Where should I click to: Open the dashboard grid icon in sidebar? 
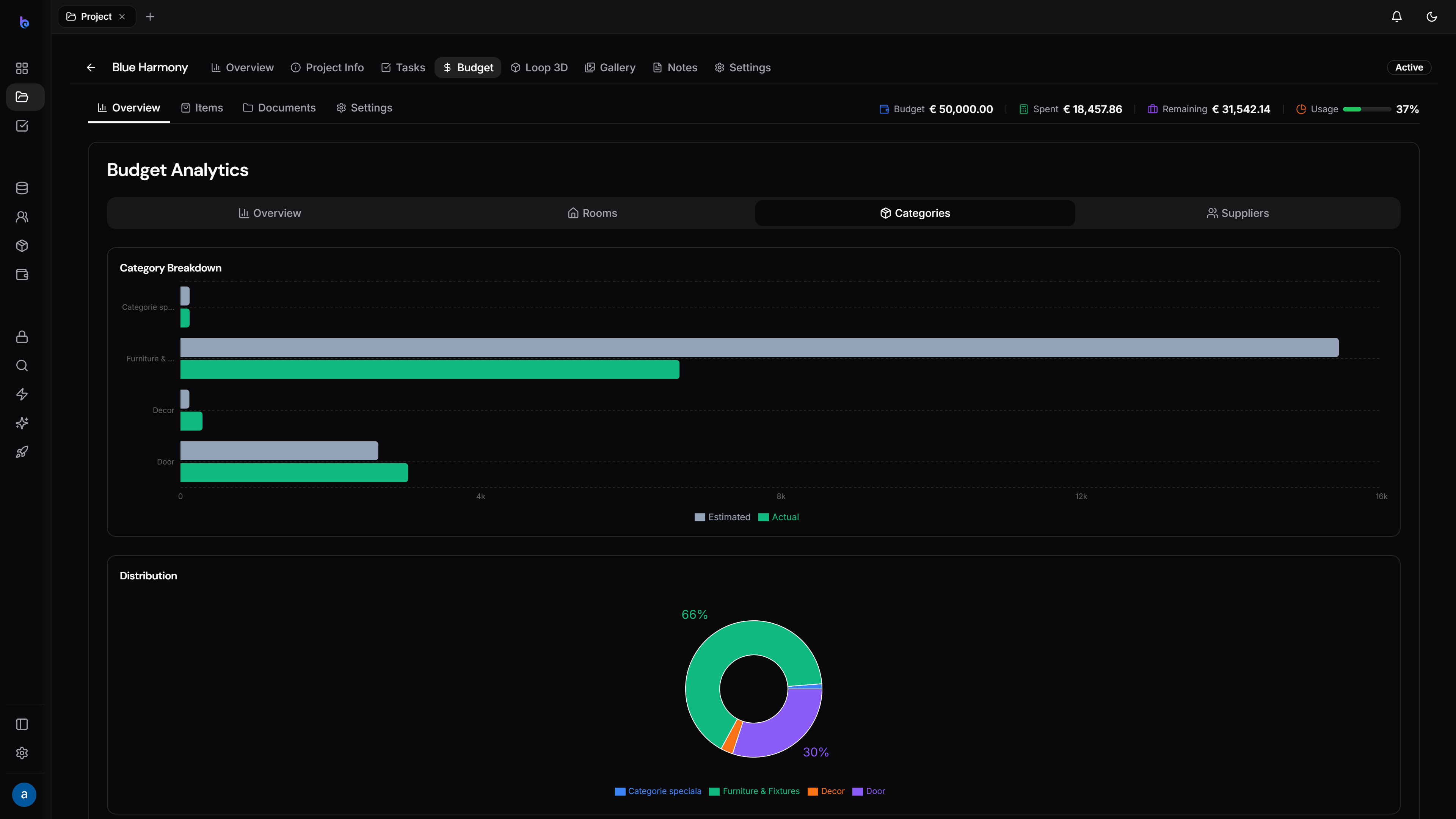click(x=22, y=68)
